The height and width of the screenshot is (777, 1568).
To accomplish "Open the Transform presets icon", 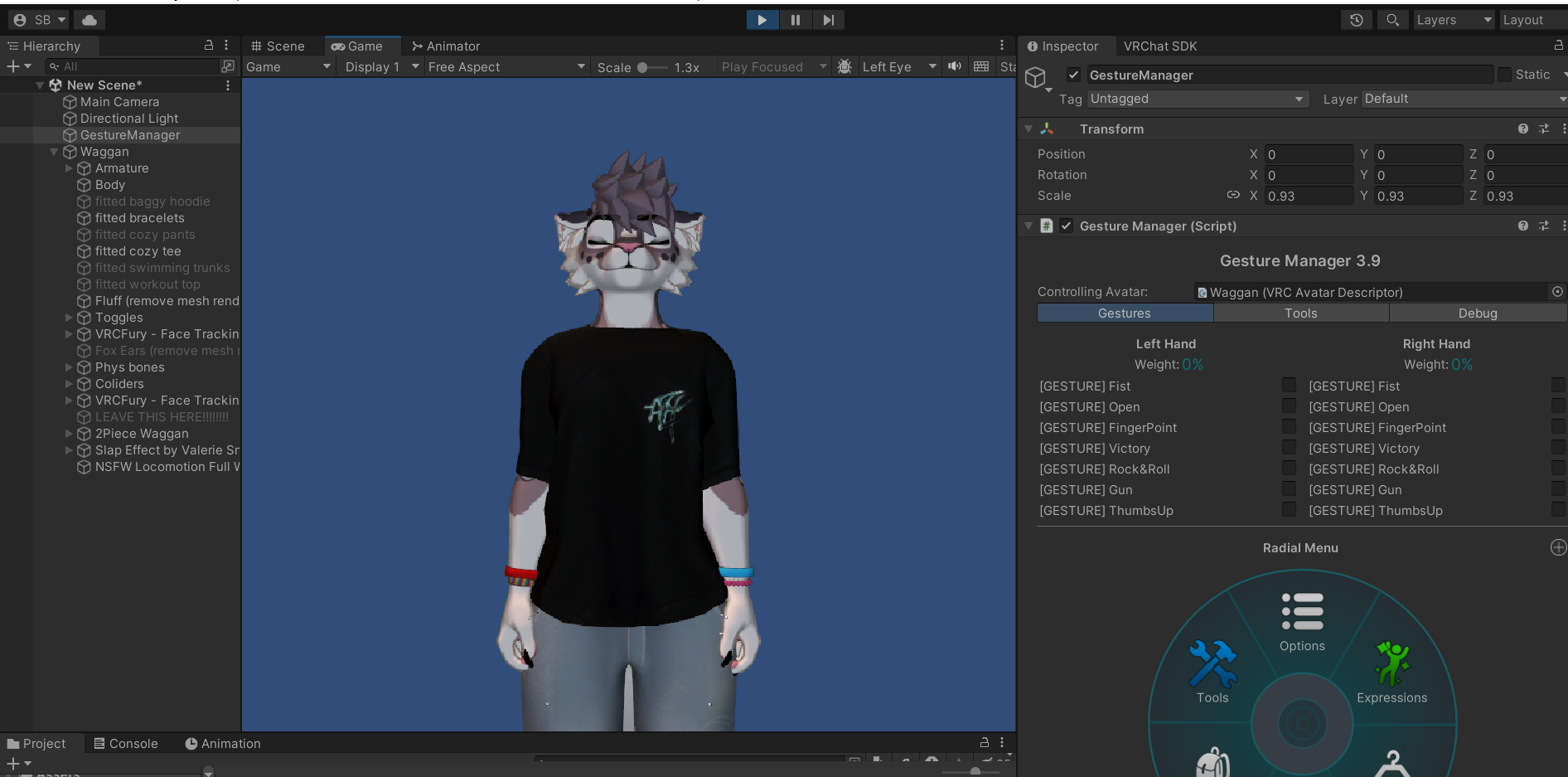I will coord(1544,129).
